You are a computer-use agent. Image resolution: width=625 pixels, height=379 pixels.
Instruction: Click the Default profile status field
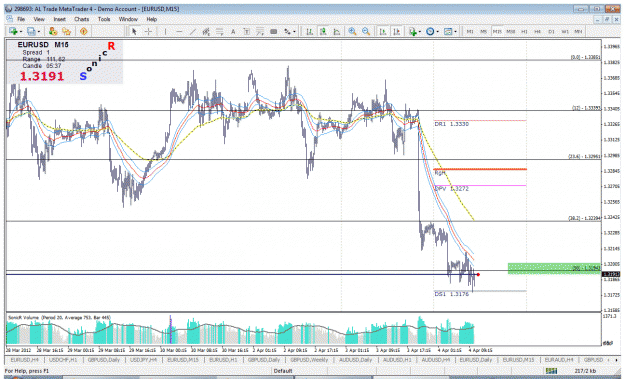pyautogui.click(x=283, y=371)
